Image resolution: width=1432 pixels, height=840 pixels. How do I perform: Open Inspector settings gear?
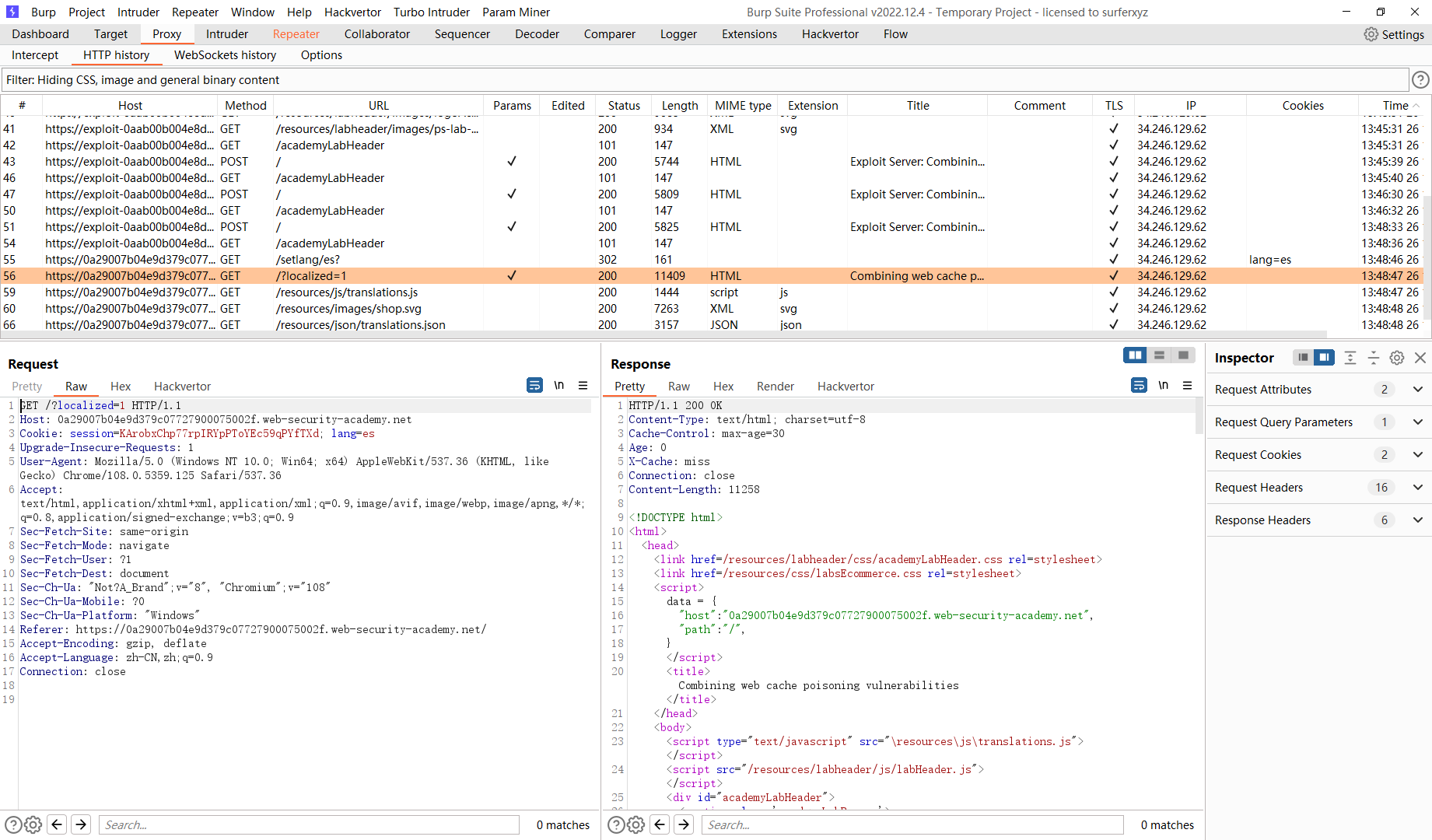coord(1397,358)
